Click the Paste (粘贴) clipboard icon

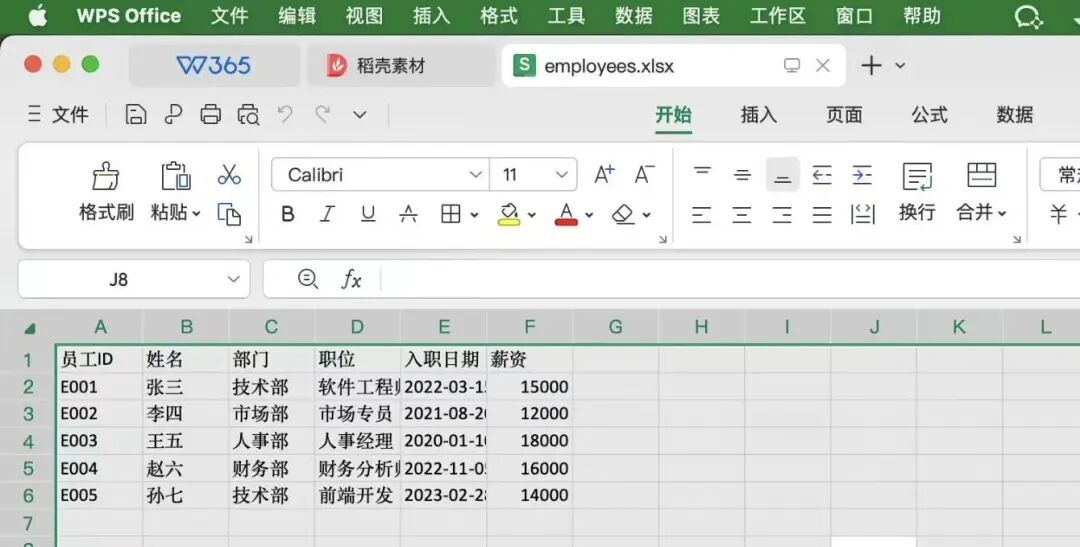click(176, 176)
